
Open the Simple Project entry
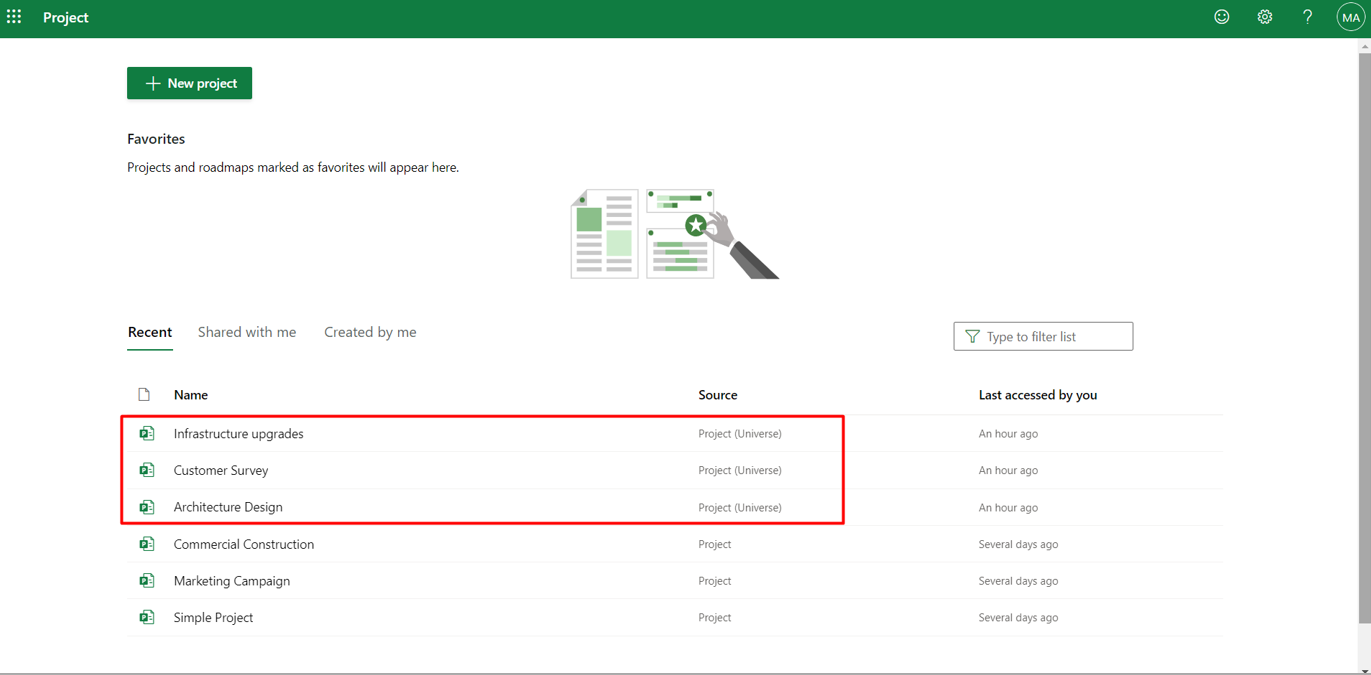(x=213, y=617)
